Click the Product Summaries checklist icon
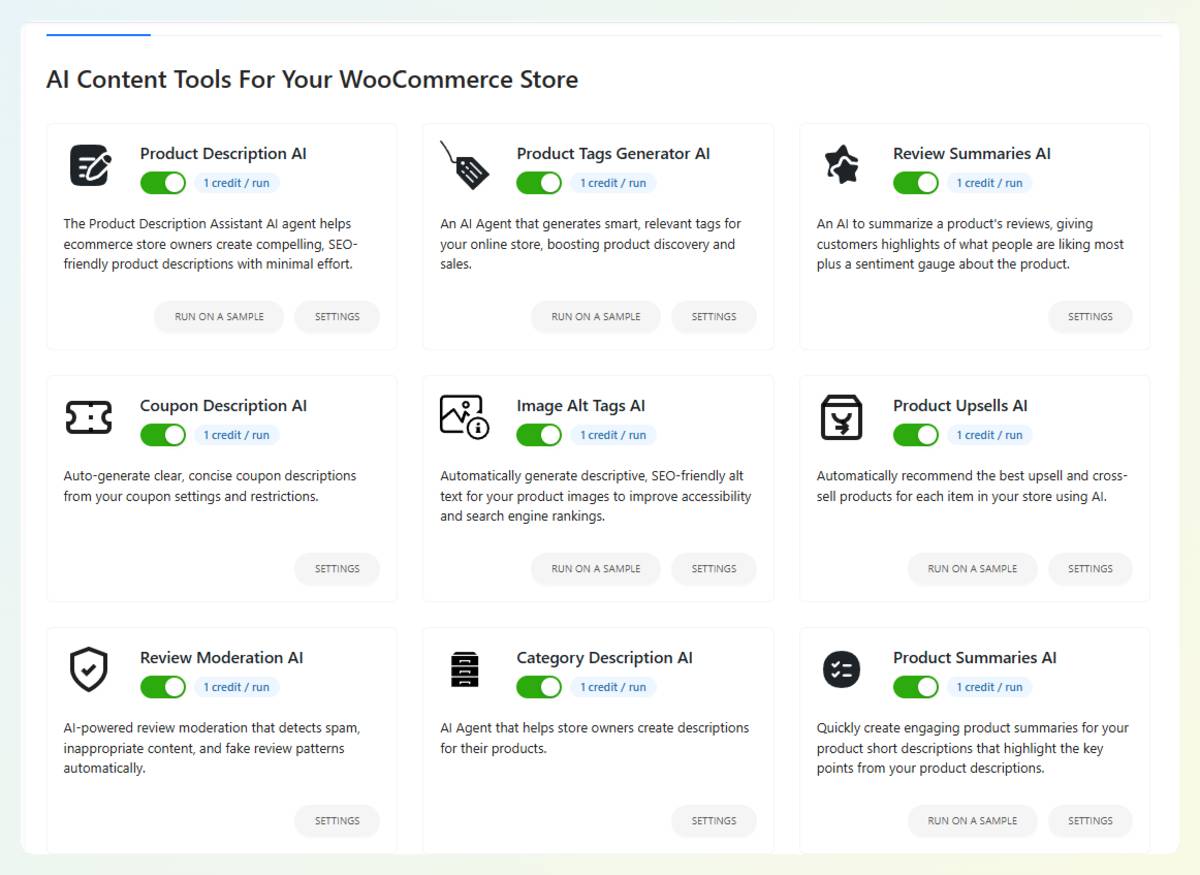 [x=842, y=669]
